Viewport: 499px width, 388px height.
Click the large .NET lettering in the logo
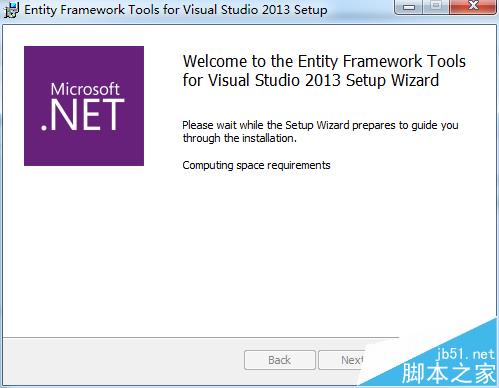83,115
